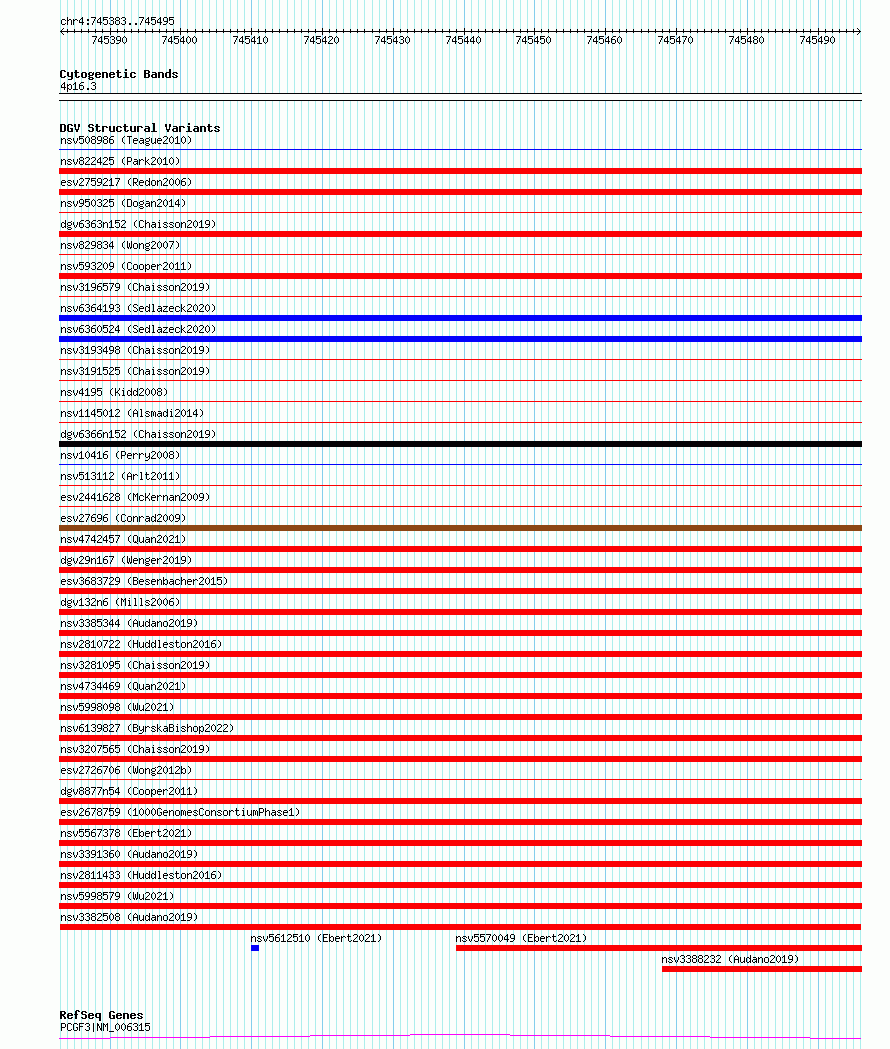
Task: Select nsv3391360 (Audano2019) variant
Action: point(129,854)
